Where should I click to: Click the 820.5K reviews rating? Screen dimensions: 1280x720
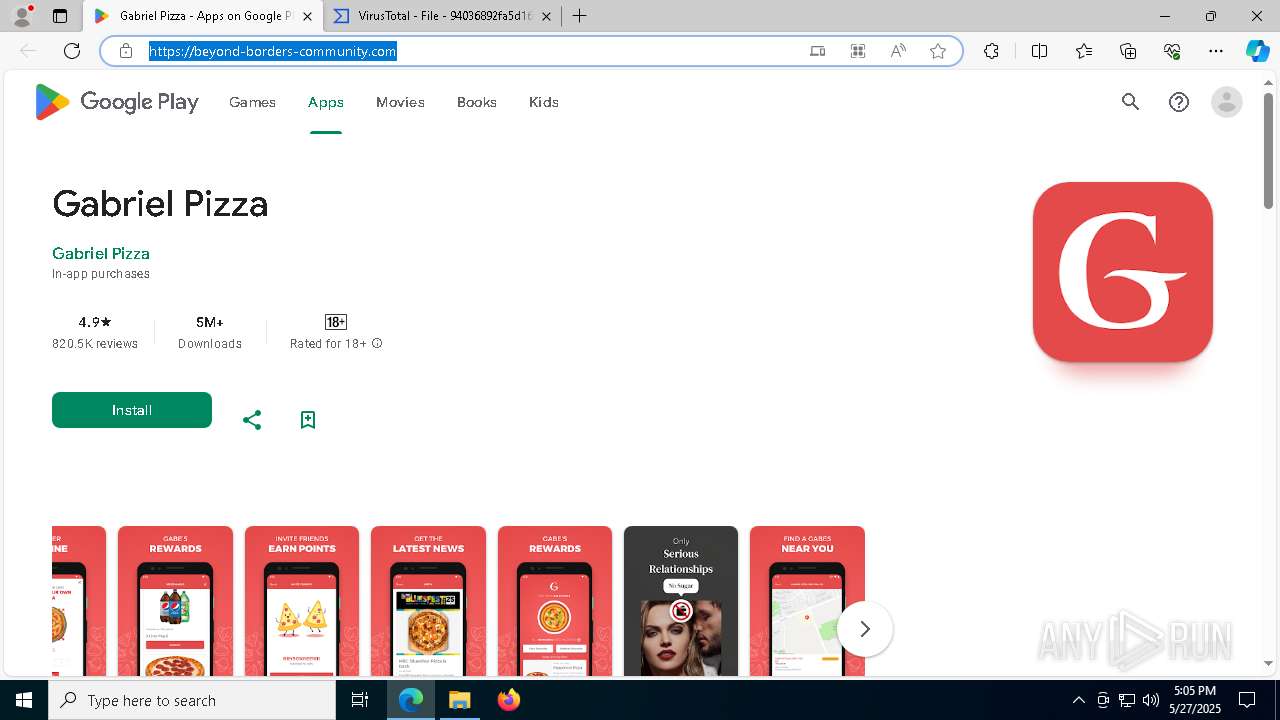tap(95, 333)
